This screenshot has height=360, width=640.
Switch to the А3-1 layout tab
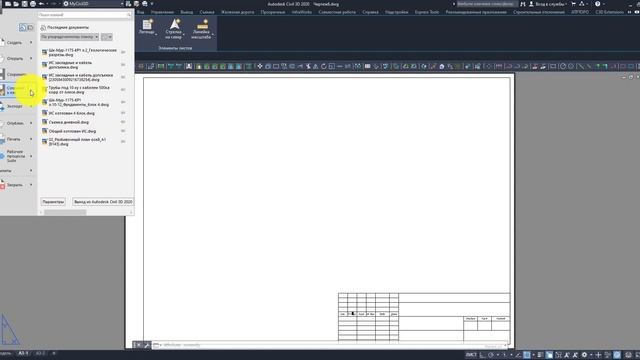[23, 353]
